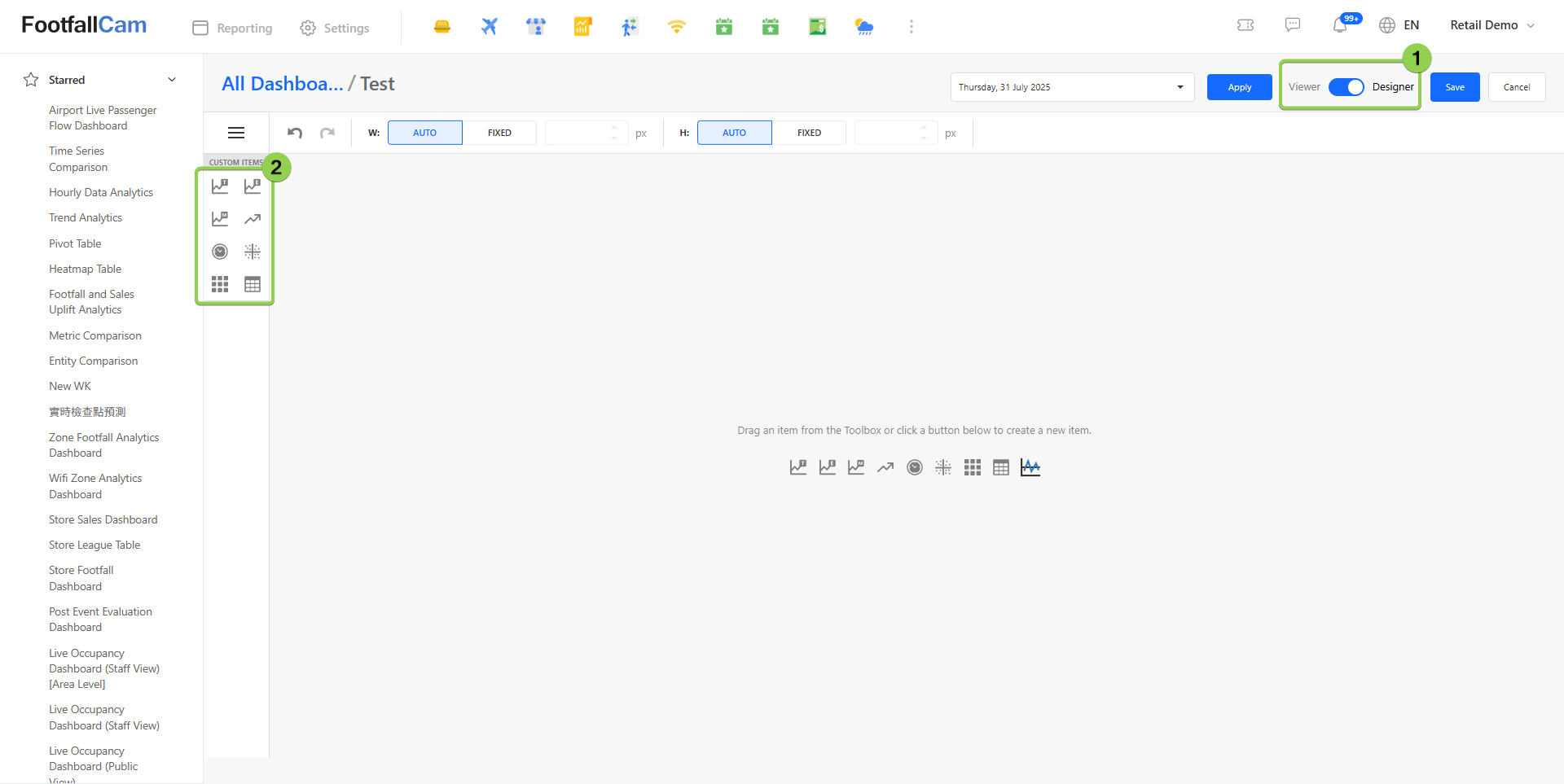The image size is (1564, 784).
Task: Click the undo arrow in designer toolbar
Action: coord(295,133)
